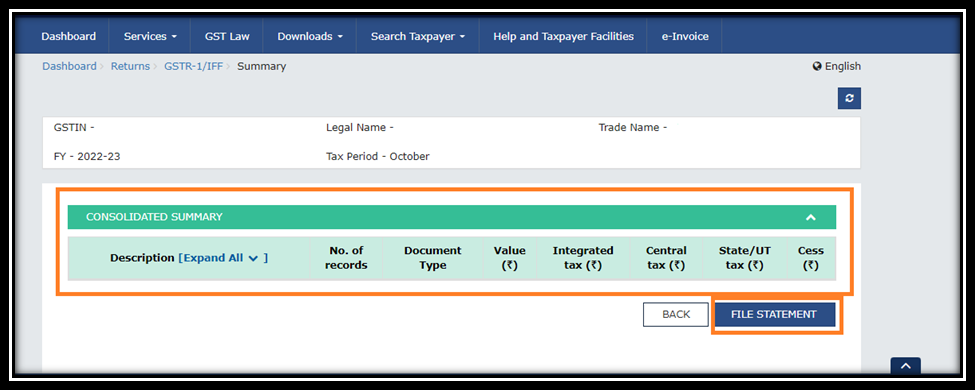This screenshot has width=975, height=390.
Task: Click the Integrated tax column header
Action: point(583,258)
